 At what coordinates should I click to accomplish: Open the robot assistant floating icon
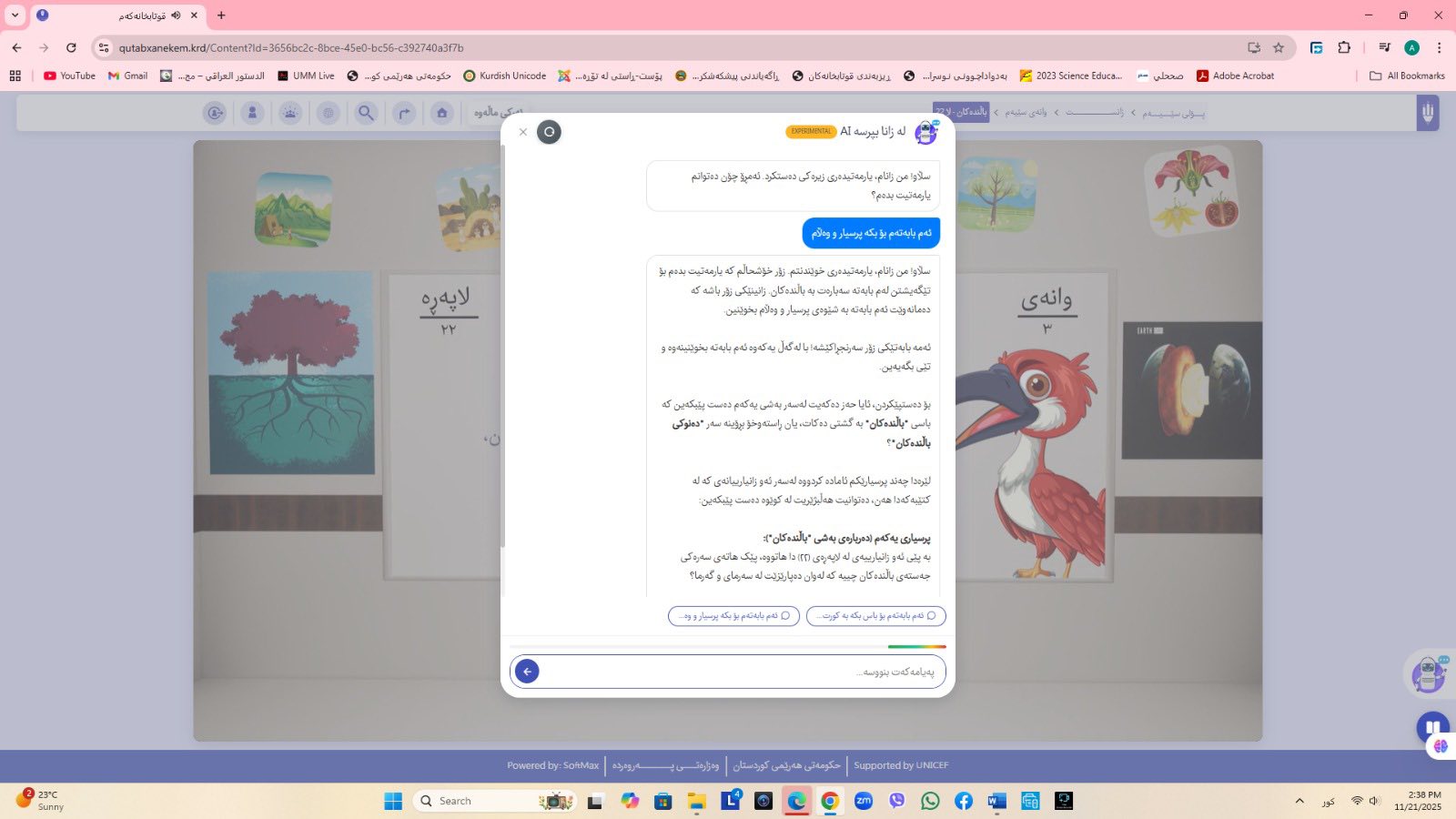coord(1428,674)
